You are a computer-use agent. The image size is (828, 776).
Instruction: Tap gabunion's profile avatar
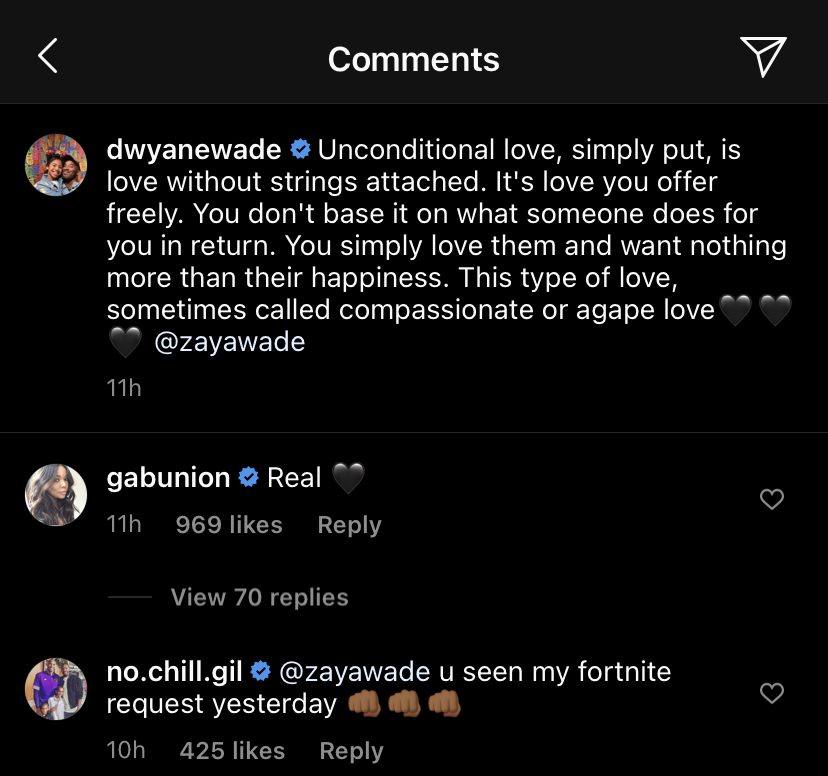(55, 494)
